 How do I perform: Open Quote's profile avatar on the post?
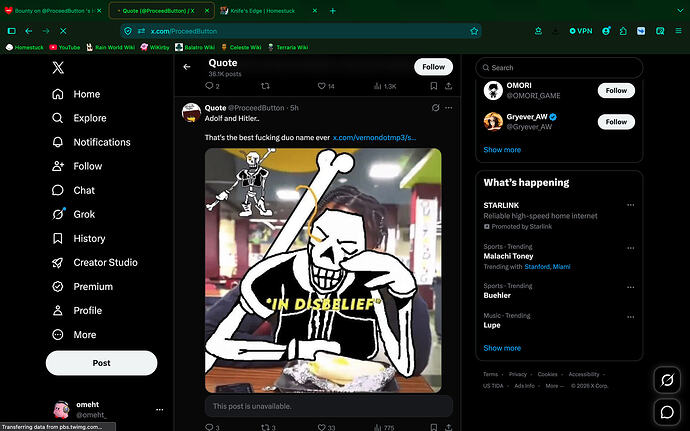pos(191,112)
